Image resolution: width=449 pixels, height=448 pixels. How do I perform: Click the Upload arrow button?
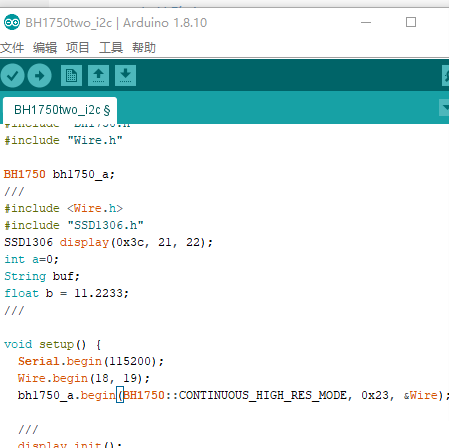[x=39, y=76]
